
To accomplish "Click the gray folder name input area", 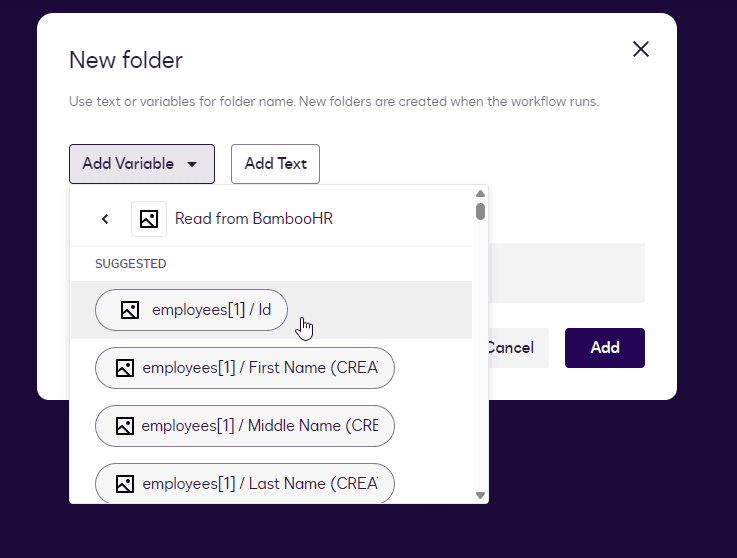I will pyautogui.click(x=566, y=272).
